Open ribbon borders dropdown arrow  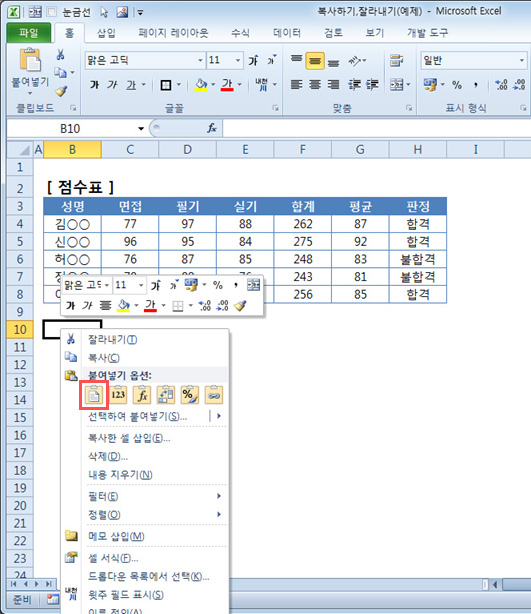pyautogui.click(x=179, y=85)
